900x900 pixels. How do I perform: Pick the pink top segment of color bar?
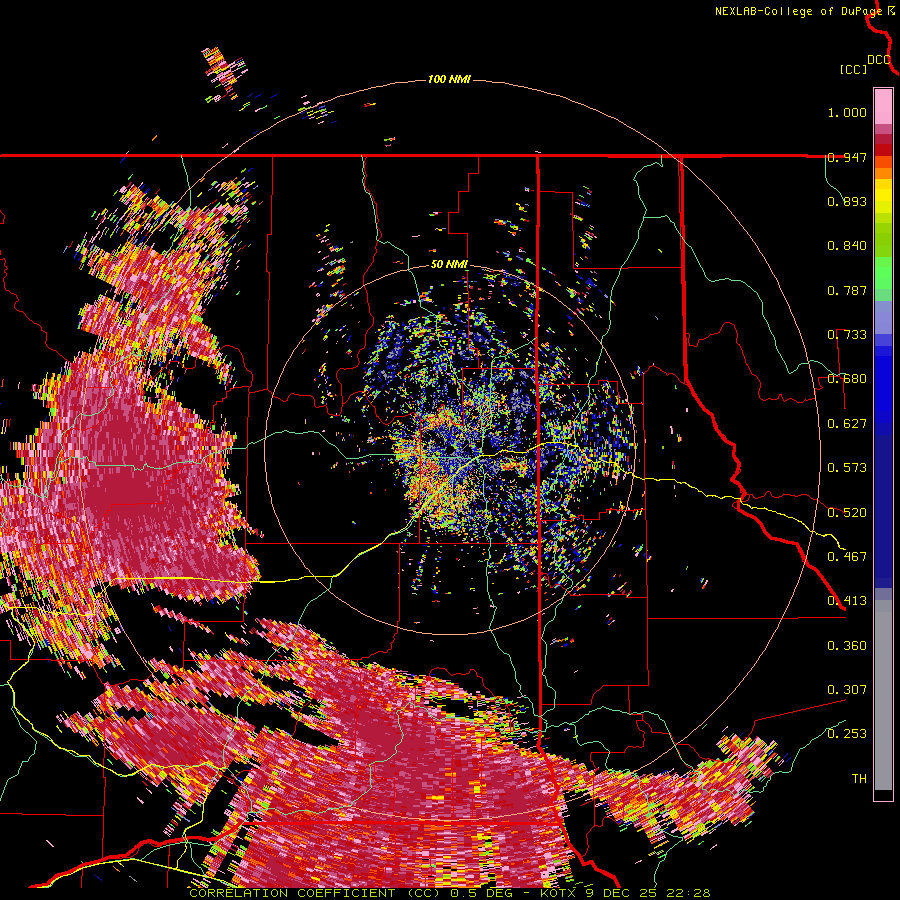pos(883,106)
